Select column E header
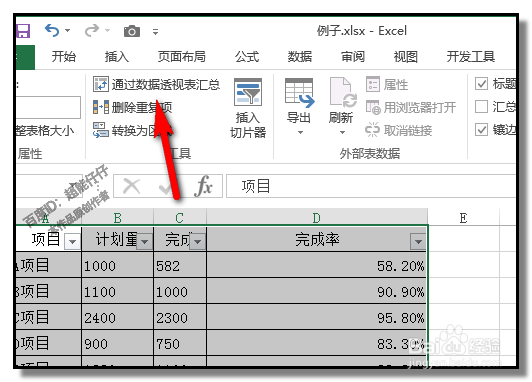The height and width of the screenshot is (382, 532). tap(463, 218)
